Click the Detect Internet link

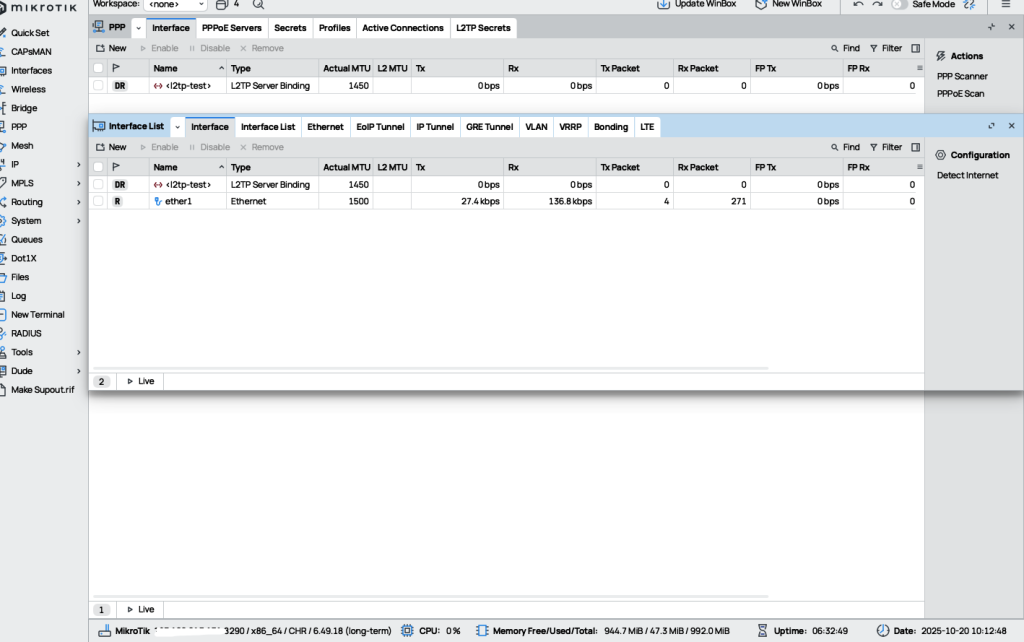click(967, 175)
